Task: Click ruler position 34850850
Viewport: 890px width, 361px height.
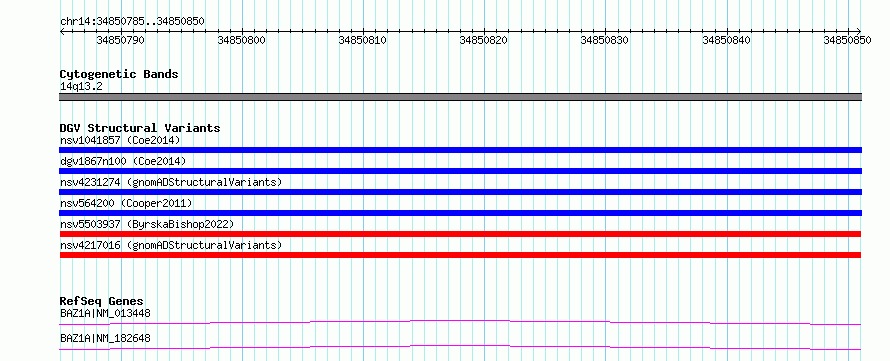Action: tap(847, 40)
